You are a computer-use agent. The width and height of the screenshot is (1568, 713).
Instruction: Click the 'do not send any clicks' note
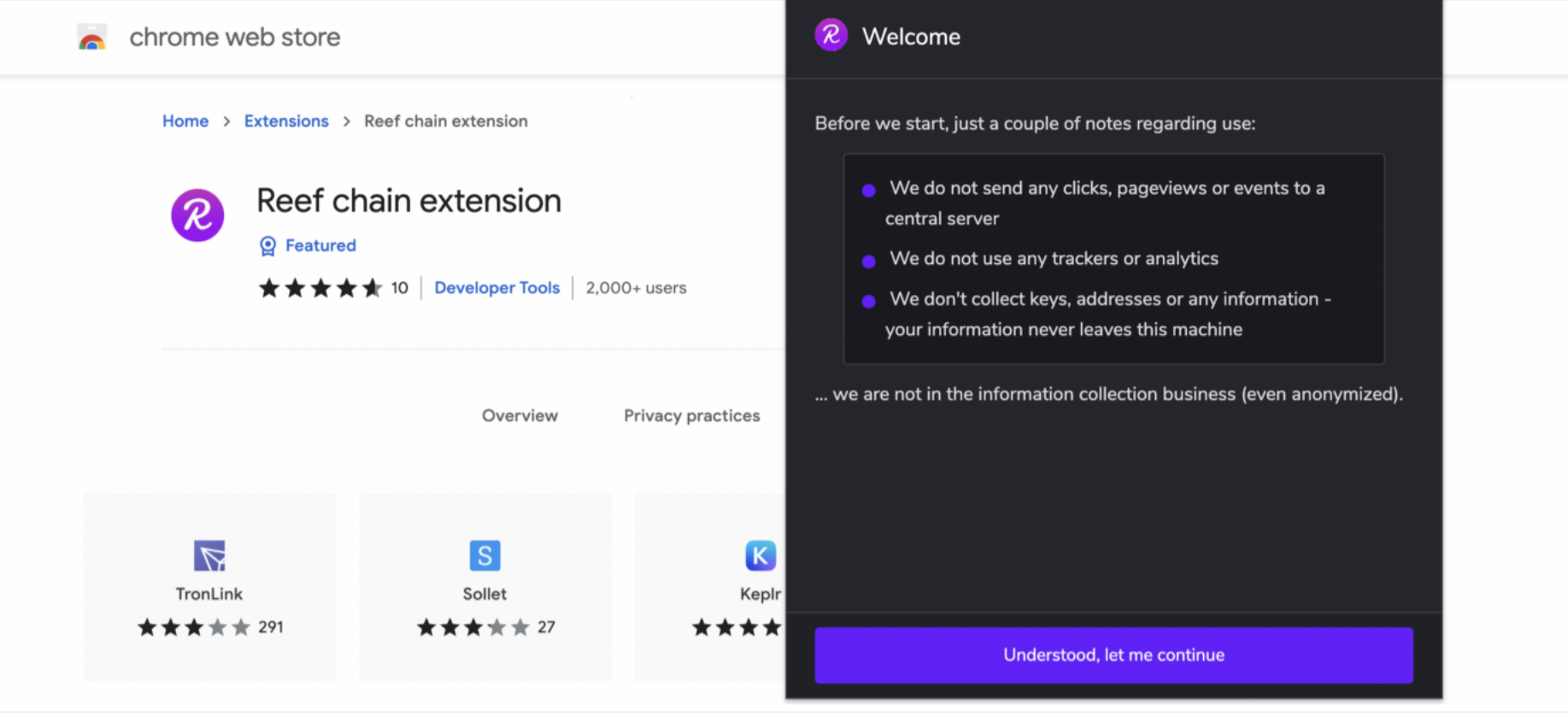(1105, 203)
